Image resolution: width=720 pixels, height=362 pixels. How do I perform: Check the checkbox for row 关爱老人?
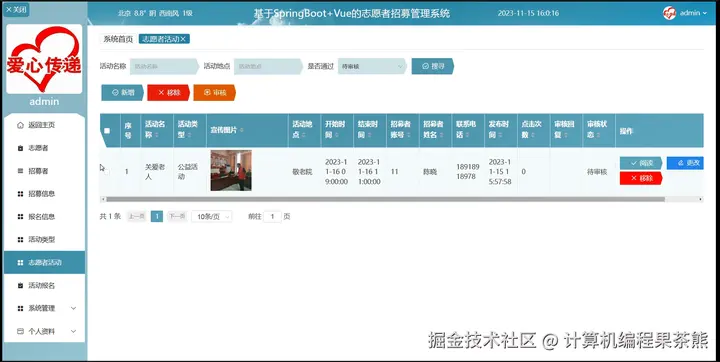[x=107, y=172]
